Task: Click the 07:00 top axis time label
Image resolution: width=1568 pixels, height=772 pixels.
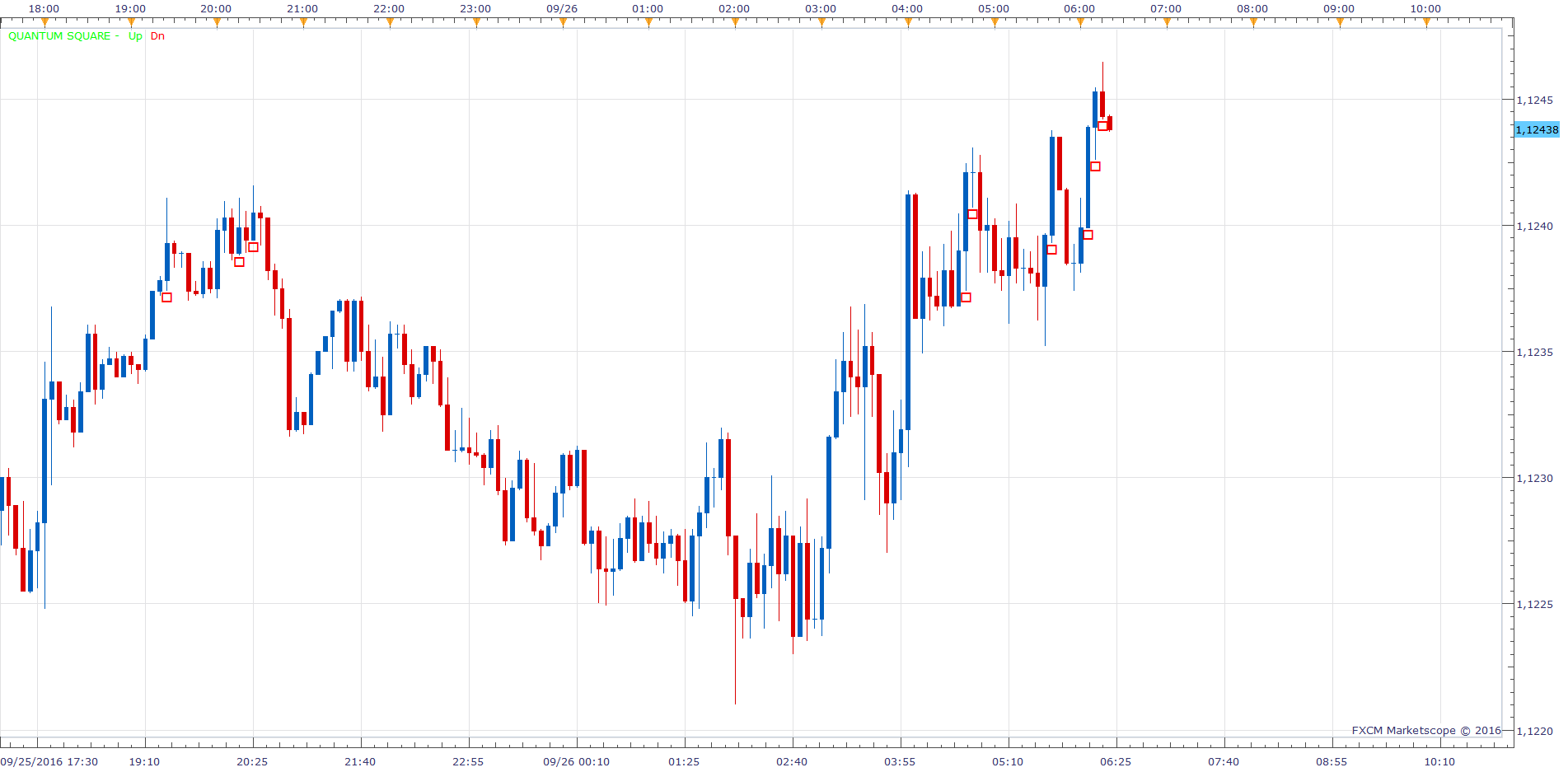Action: (1166, 9)
